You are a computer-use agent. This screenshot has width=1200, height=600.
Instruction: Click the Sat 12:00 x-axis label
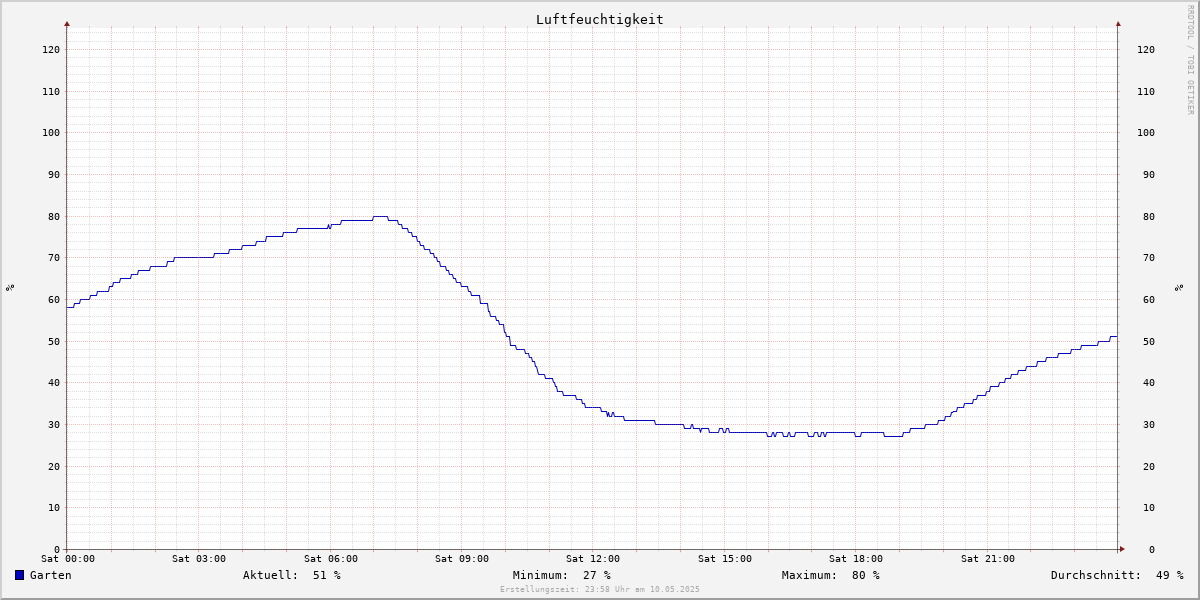(593, 559)
